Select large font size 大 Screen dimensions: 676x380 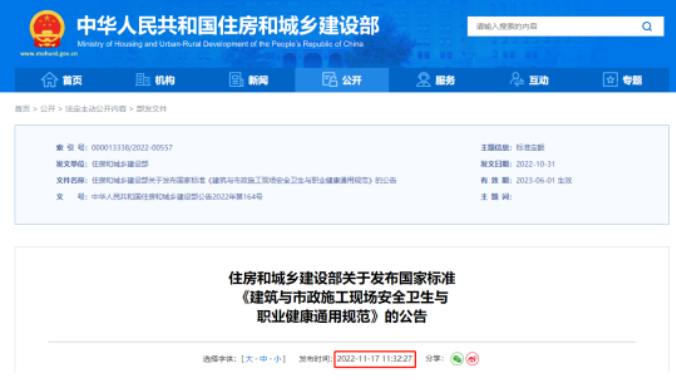pos(249,359)
